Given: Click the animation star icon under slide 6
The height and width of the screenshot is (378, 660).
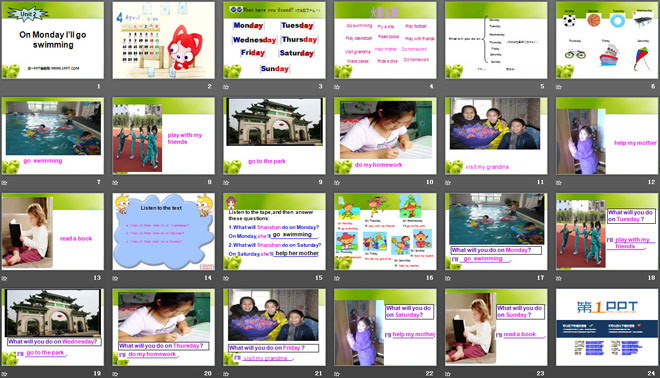Looking at the screenshot, I should [x=559, y=87].
